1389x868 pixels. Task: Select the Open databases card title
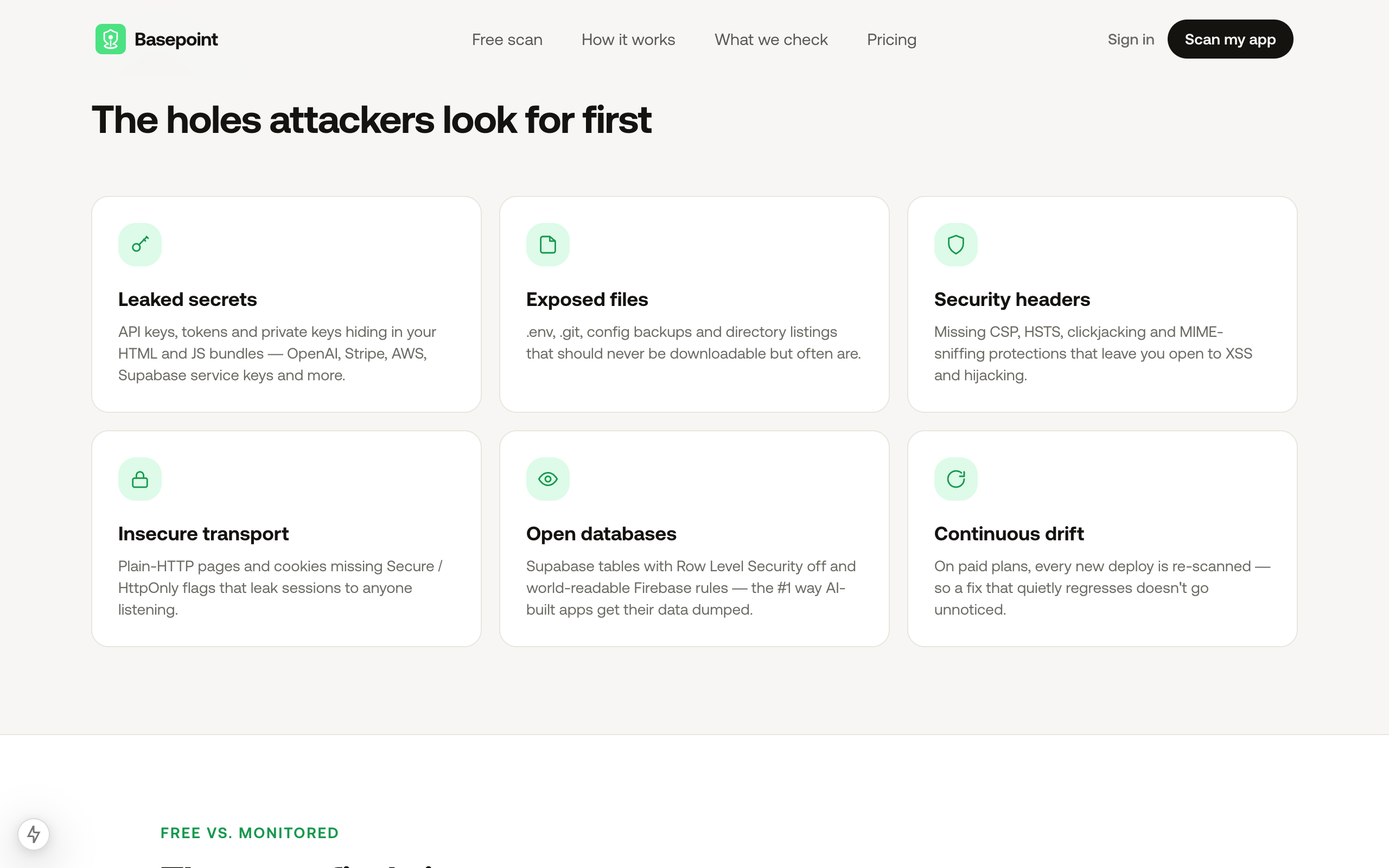(601, 533)
